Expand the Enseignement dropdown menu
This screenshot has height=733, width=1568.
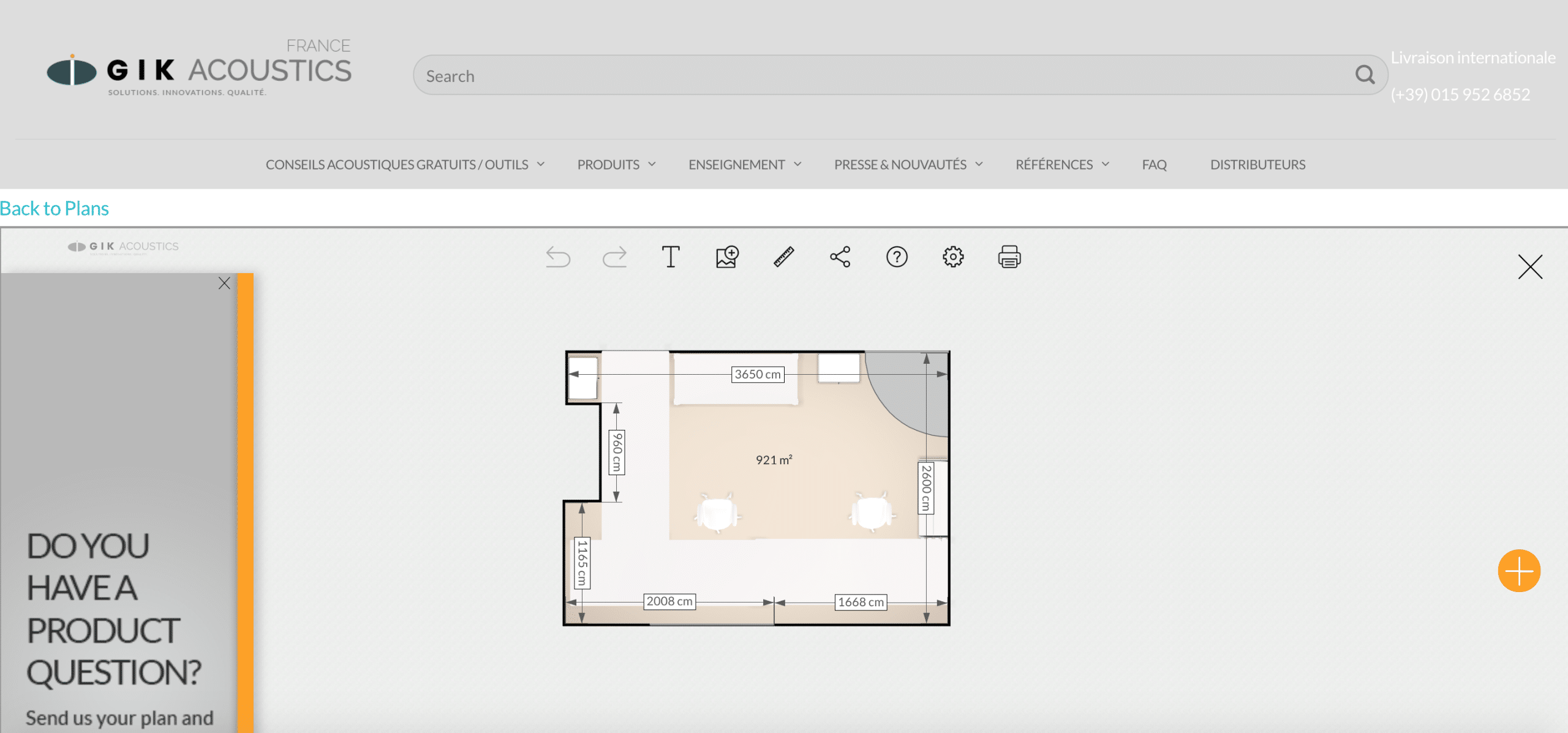[x=745, y=165]
